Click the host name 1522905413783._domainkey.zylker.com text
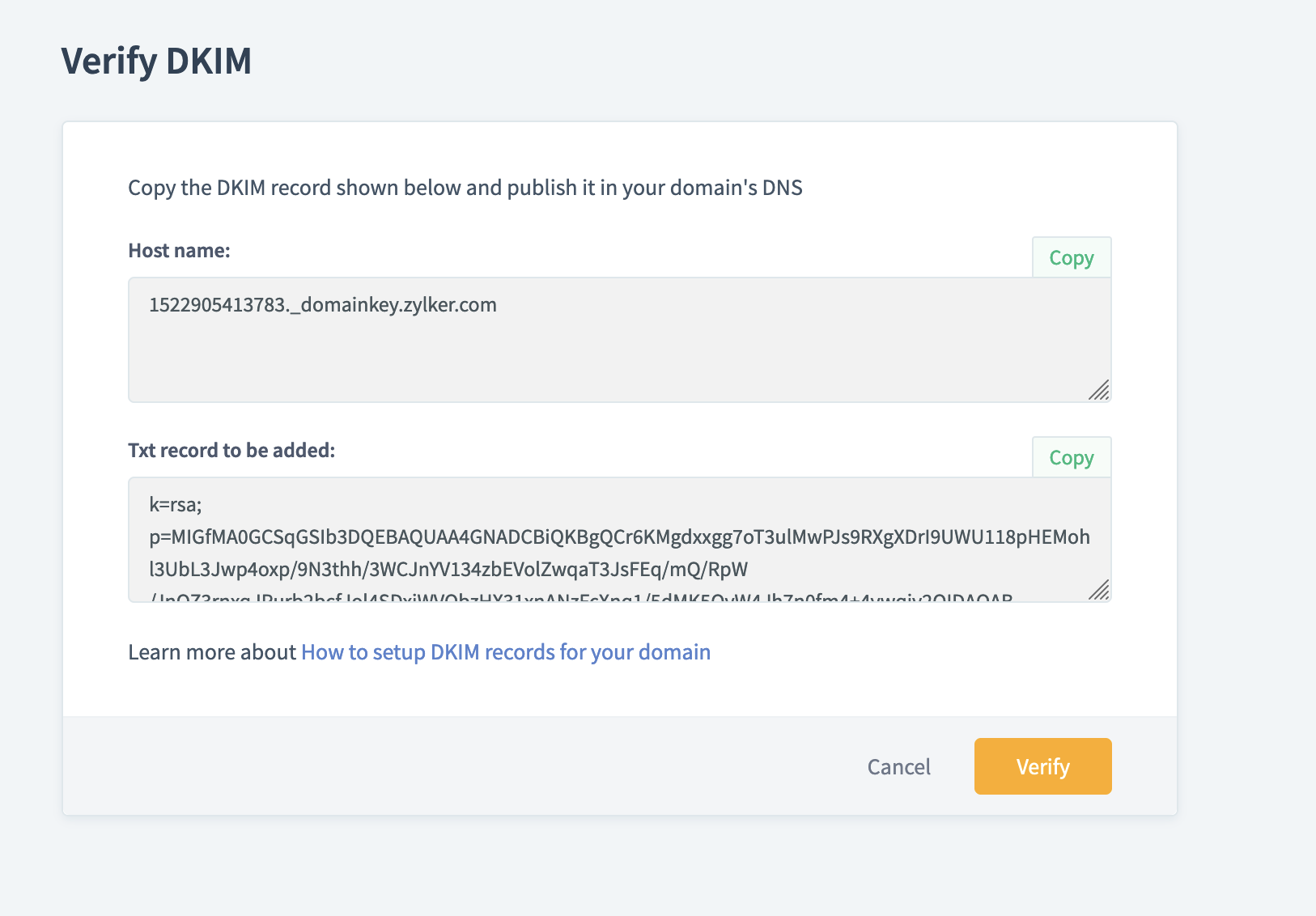This screenshot has width=1316, height=916. coord(323,305)
